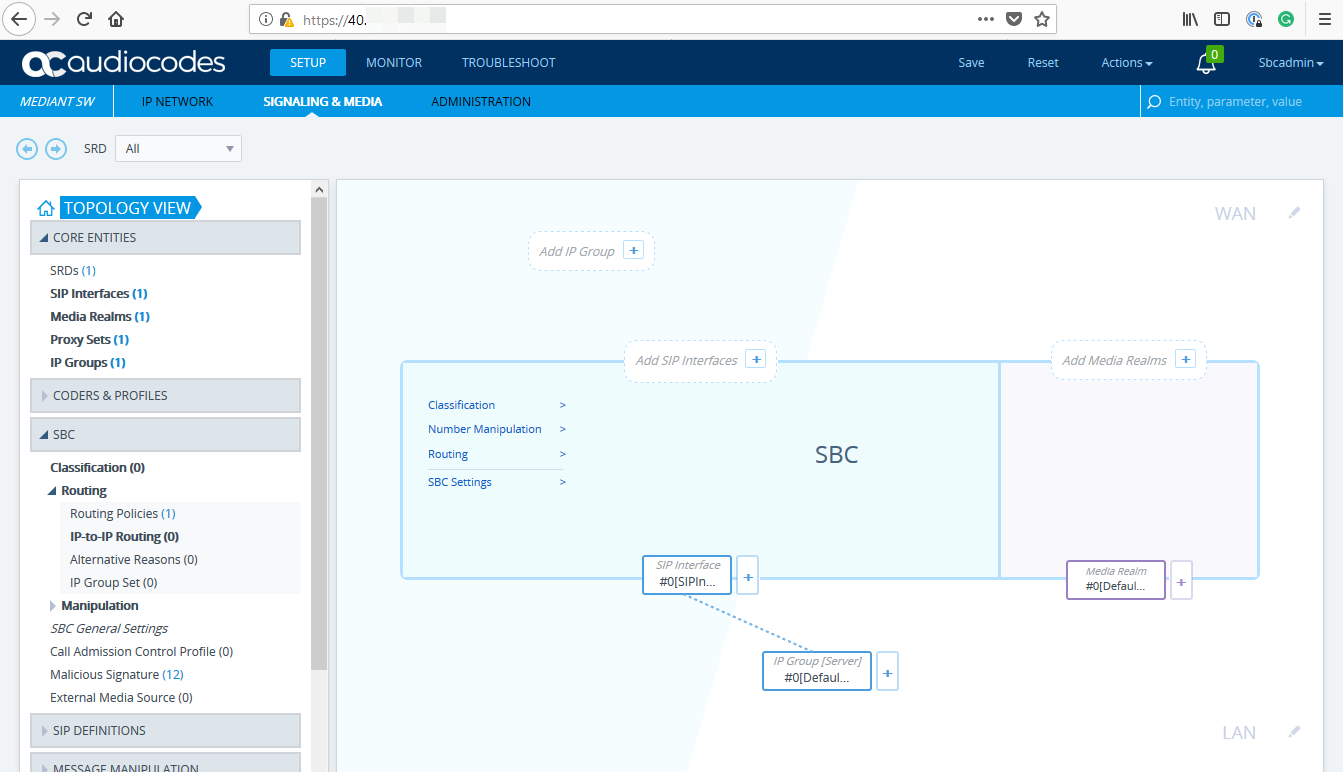Select the SIP Interface #0 topology box
The width and height of the screenshot is (1343, 772).
(x=688, y=575)
